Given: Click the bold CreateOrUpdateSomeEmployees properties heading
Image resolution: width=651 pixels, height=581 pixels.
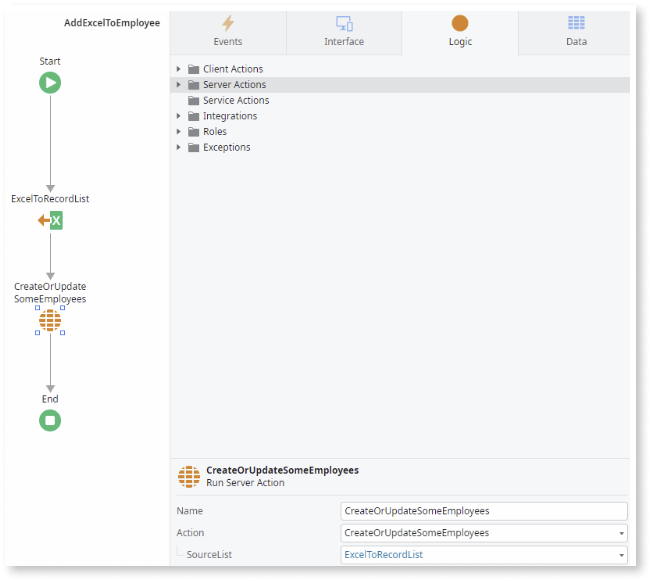Looking at the screenshot, I should pos(282,470).
